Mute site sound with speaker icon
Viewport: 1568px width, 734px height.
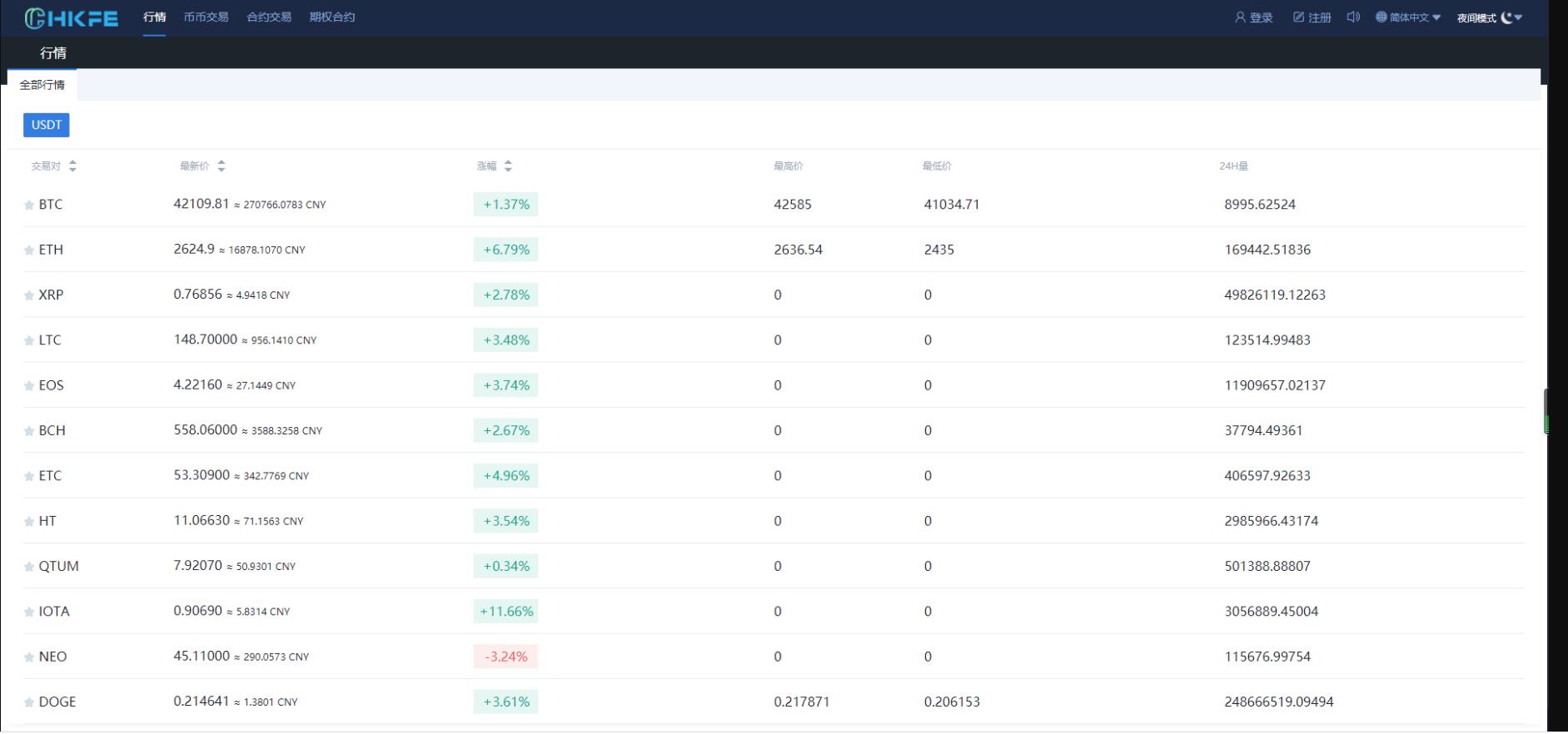click(1353, 17)
